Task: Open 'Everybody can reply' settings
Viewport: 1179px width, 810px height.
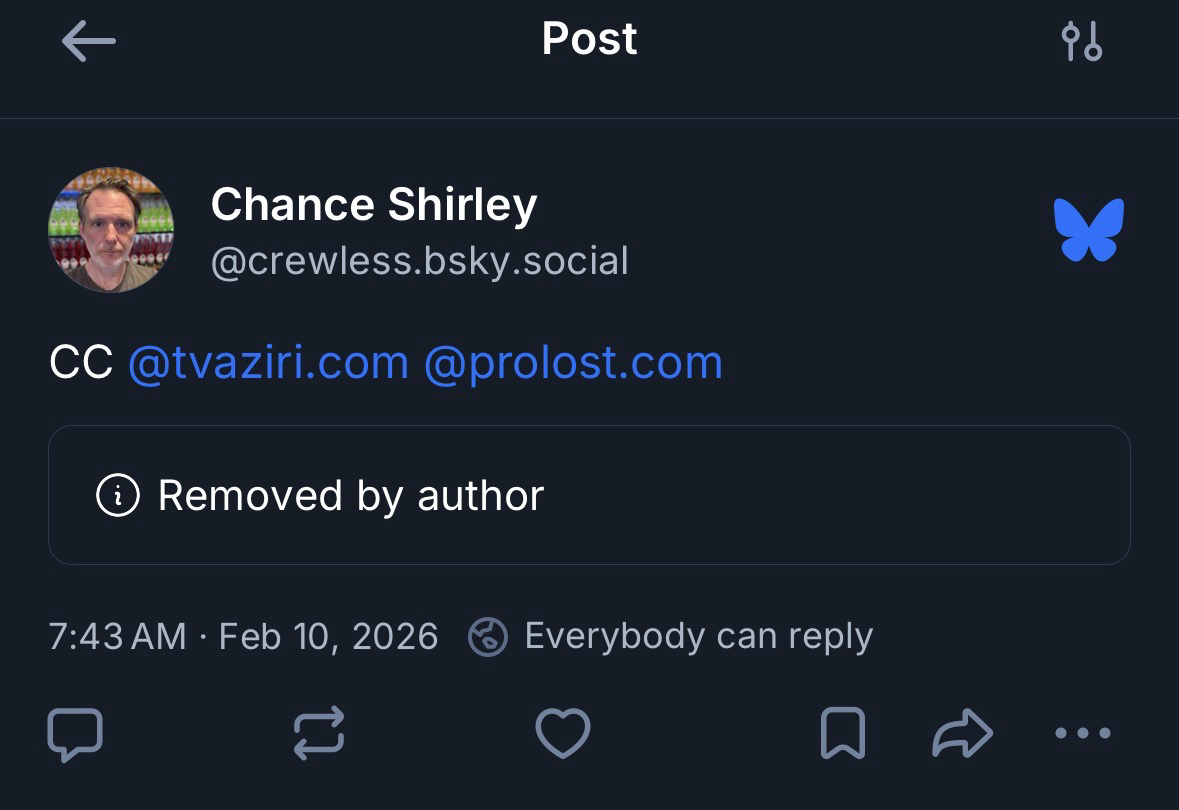Action: coord(698,637)
